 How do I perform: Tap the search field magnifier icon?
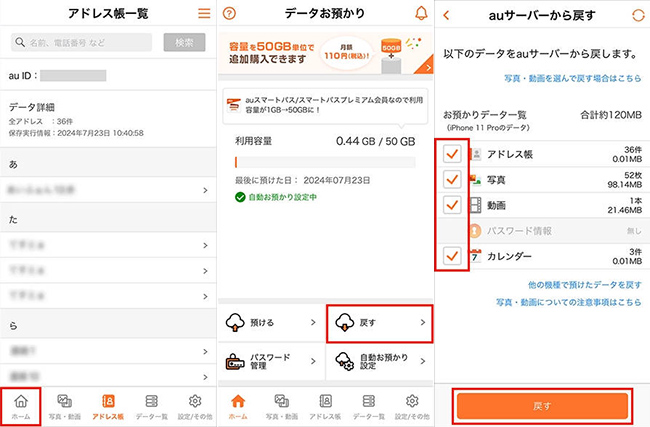pos(20,42)
